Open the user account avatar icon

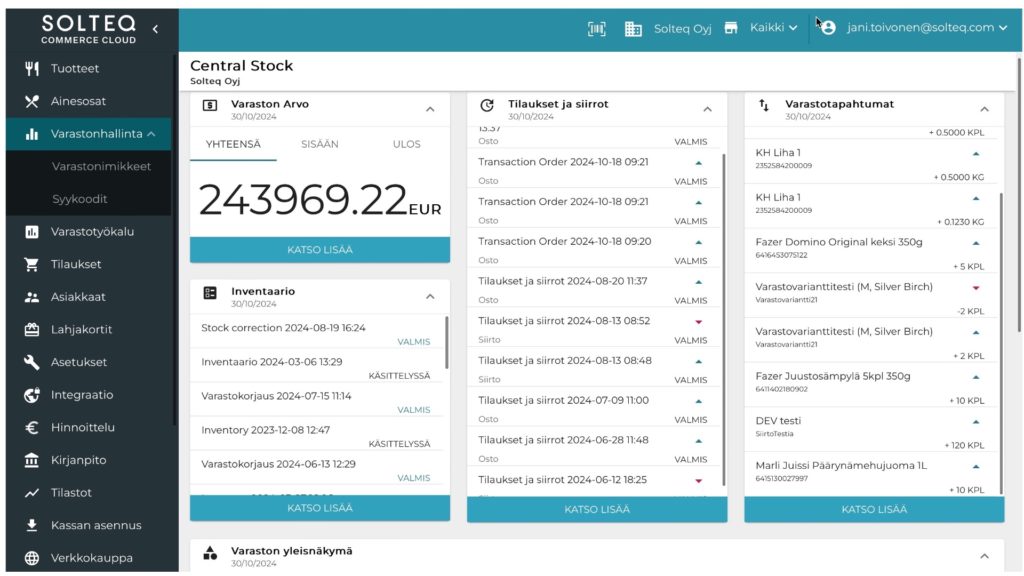tap(828, 28)
